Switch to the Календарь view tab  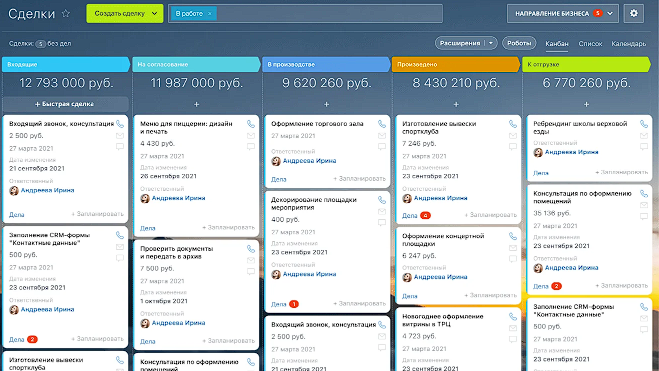click(628, 43)
